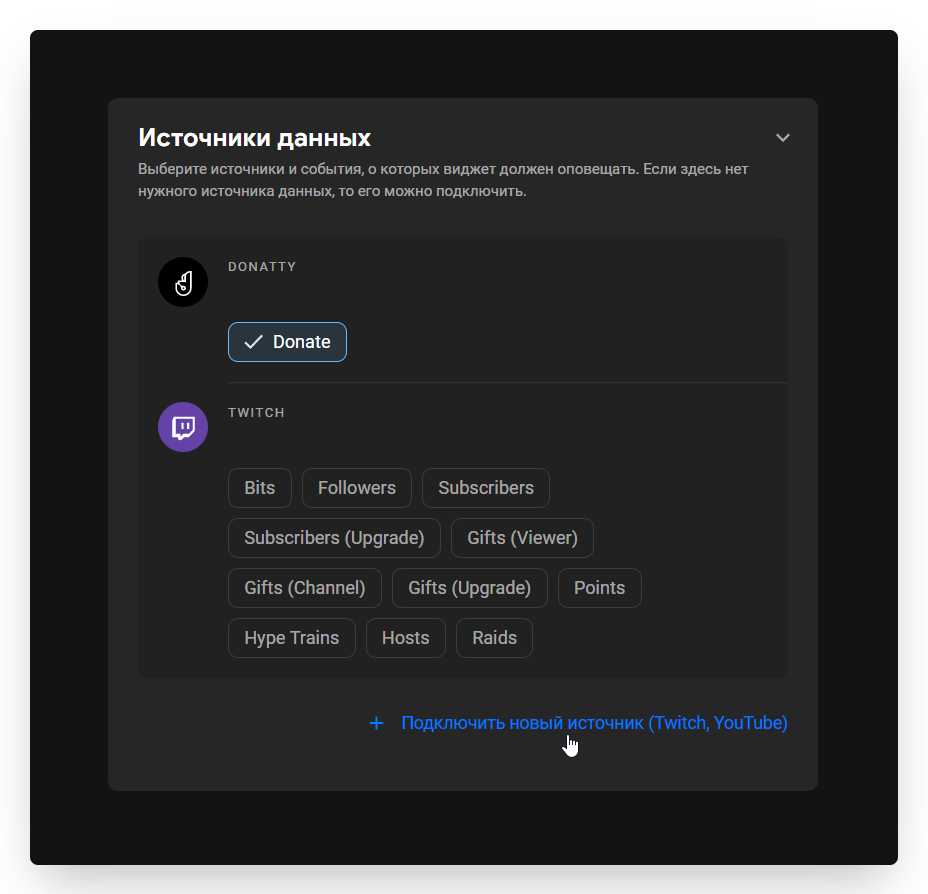Enable Hosts notifications
Screen dimensions: 928x894
[405, 638]
